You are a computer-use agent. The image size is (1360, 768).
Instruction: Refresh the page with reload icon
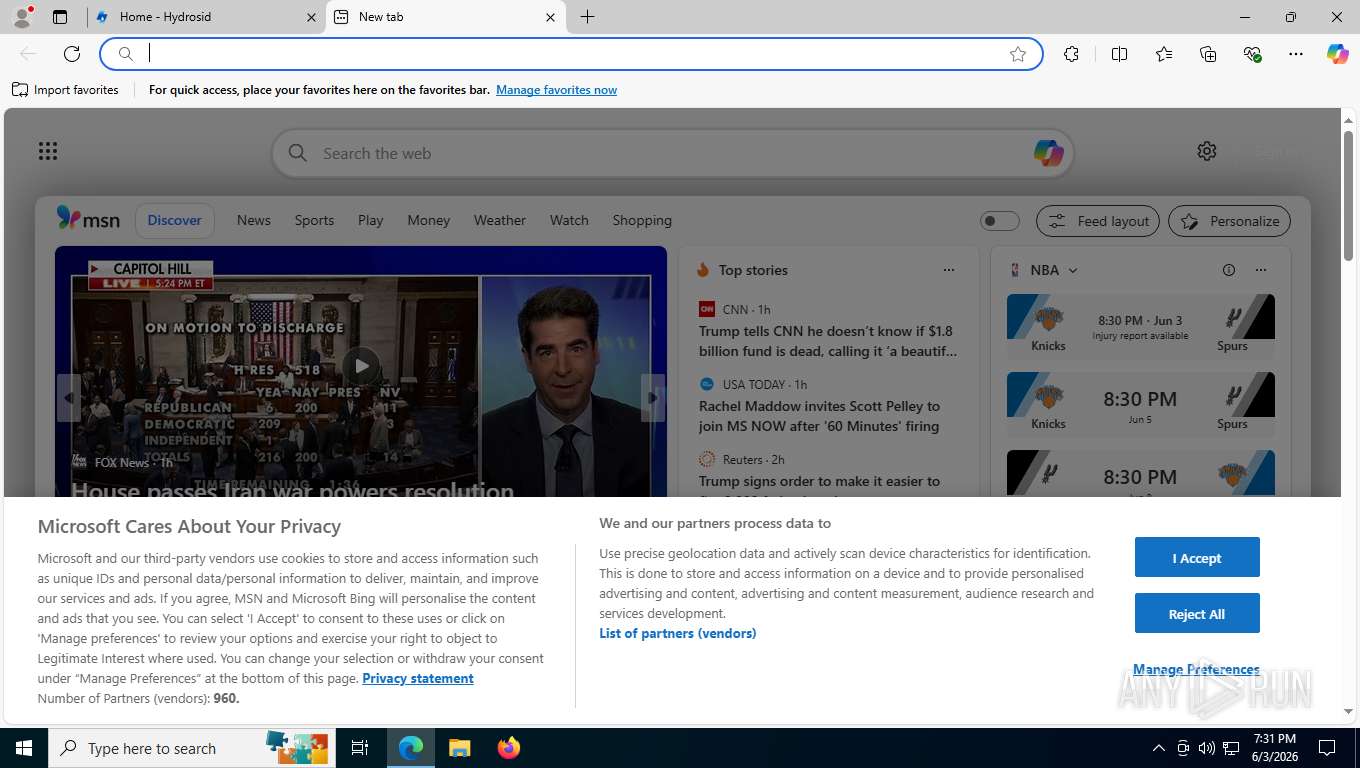(x=72, y=54)
